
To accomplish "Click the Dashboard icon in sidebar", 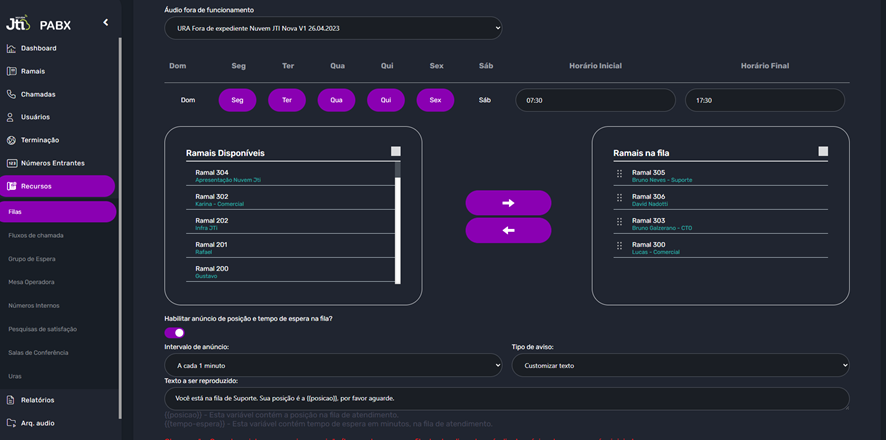I will click(11, 48).
